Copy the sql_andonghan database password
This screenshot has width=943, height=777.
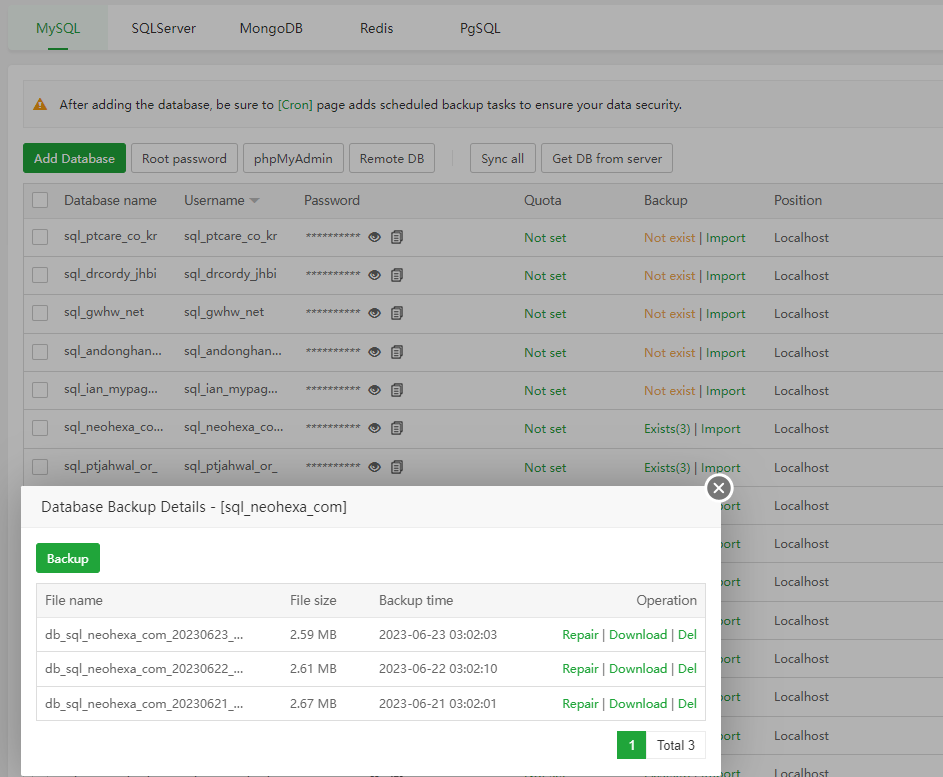(x=397, y=353)
